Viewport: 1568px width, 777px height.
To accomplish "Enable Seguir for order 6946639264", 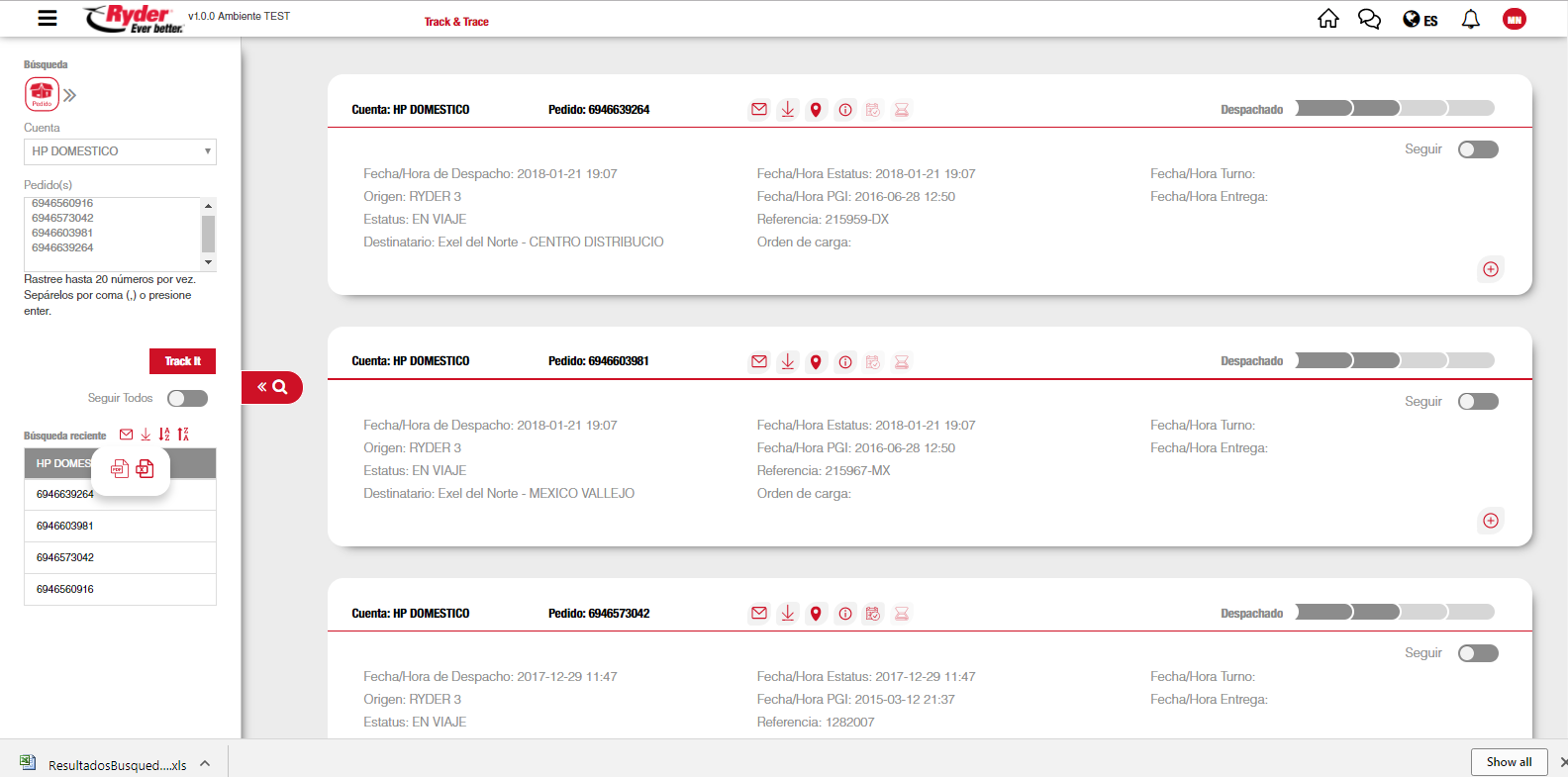I will (1478, 149).
